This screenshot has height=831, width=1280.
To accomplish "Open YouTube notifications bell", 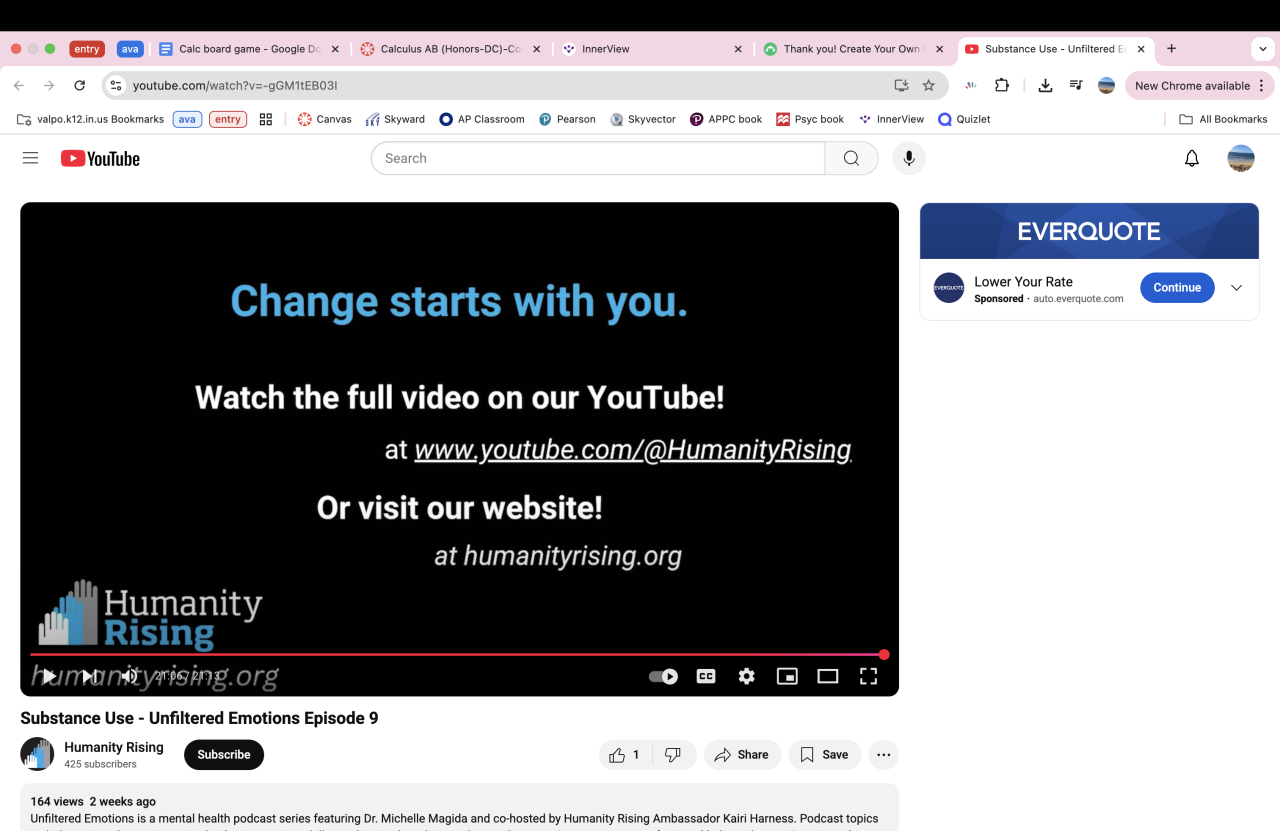I will [x=1192, y=158].
